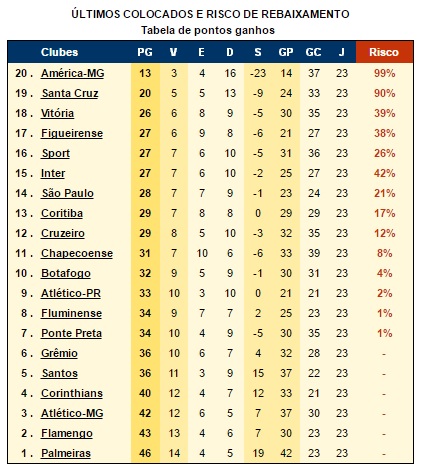Click the PG column header

(145, 52)
